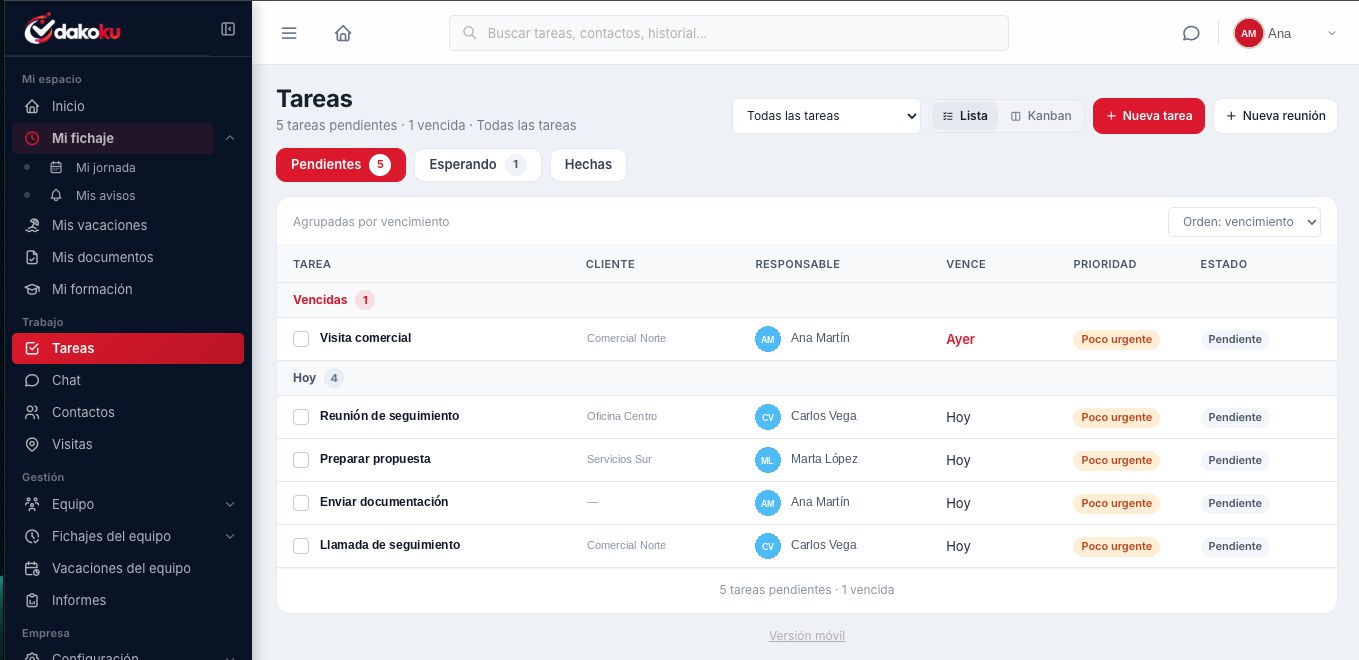The height and width of the screenshot is (660, 1359).
Task: Open the Todas las tareas filter dropdown
Action: tap(826, 116)
